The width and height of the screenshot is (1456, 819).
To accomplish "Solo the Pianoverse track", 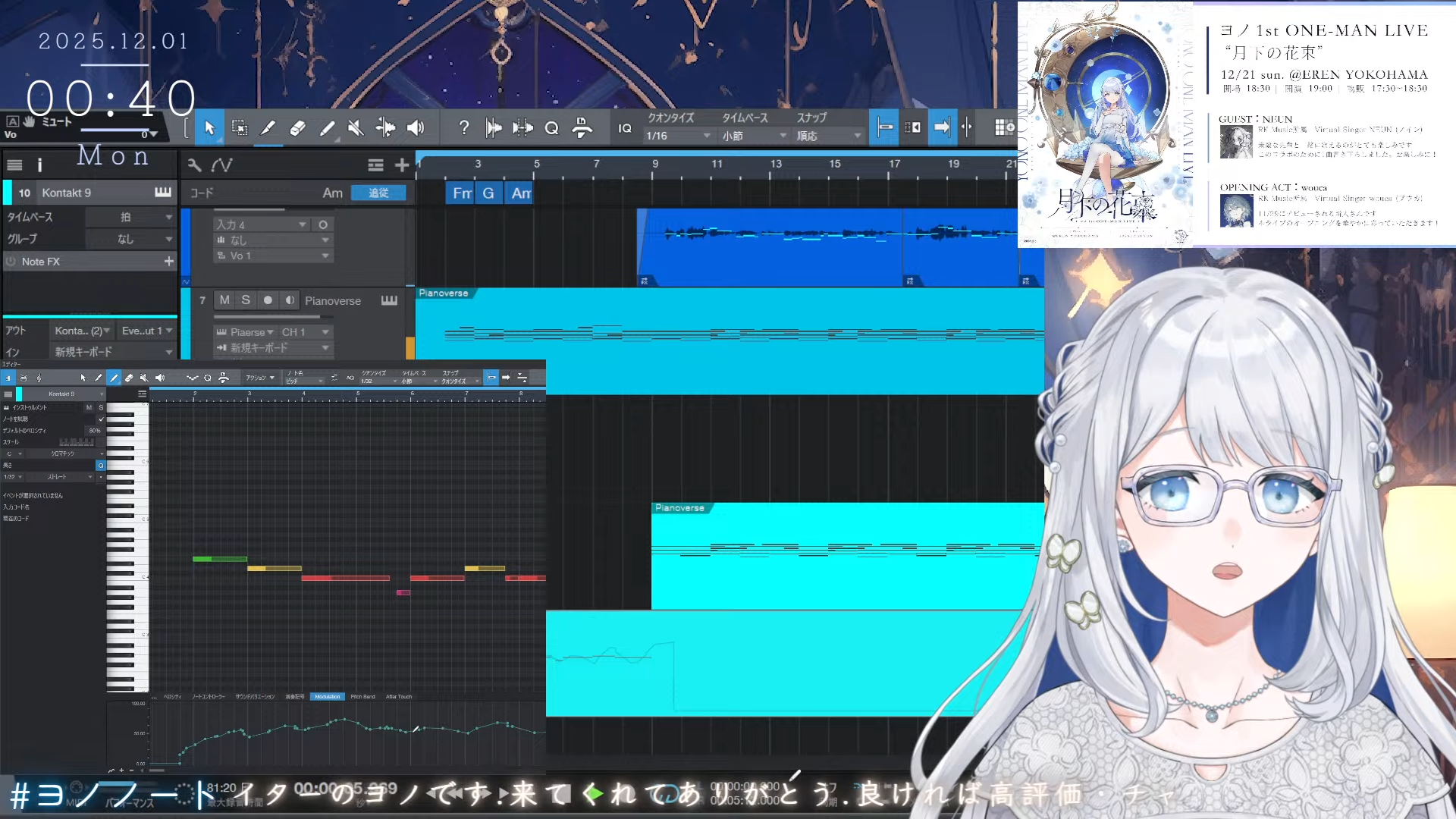I will click(246, 300).
